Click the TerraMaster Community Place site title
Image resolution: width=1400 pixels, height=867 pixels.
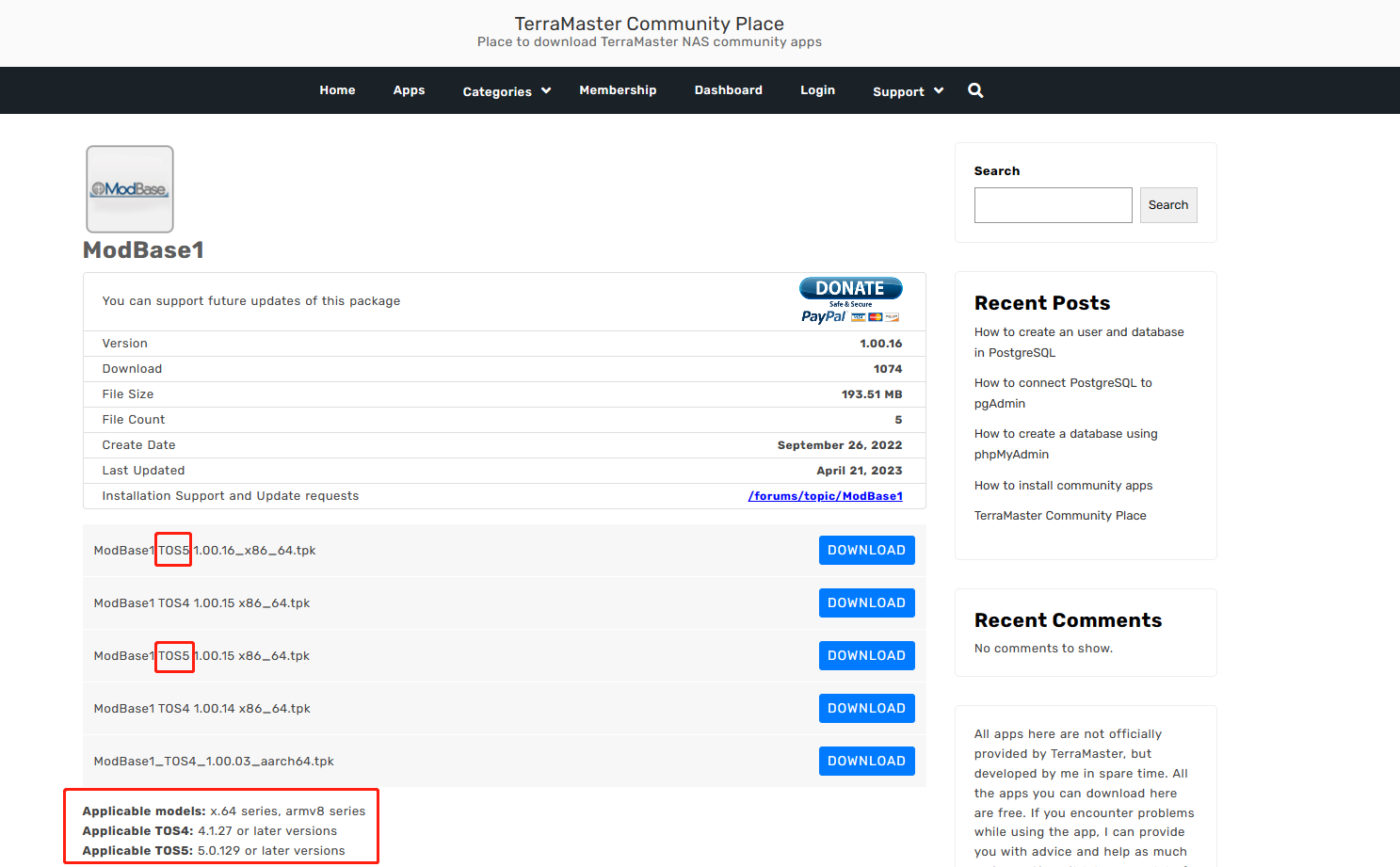650,24
